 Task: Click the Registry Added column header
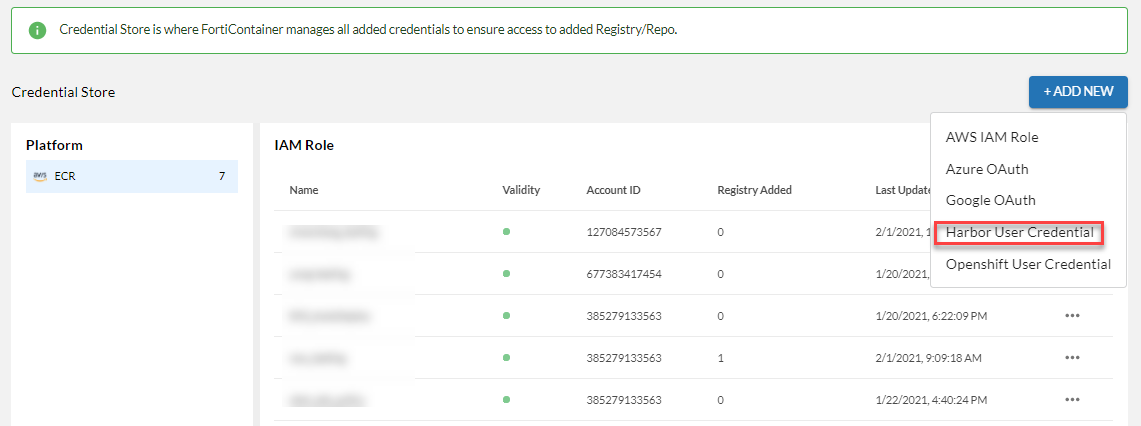tap(754, 190)
